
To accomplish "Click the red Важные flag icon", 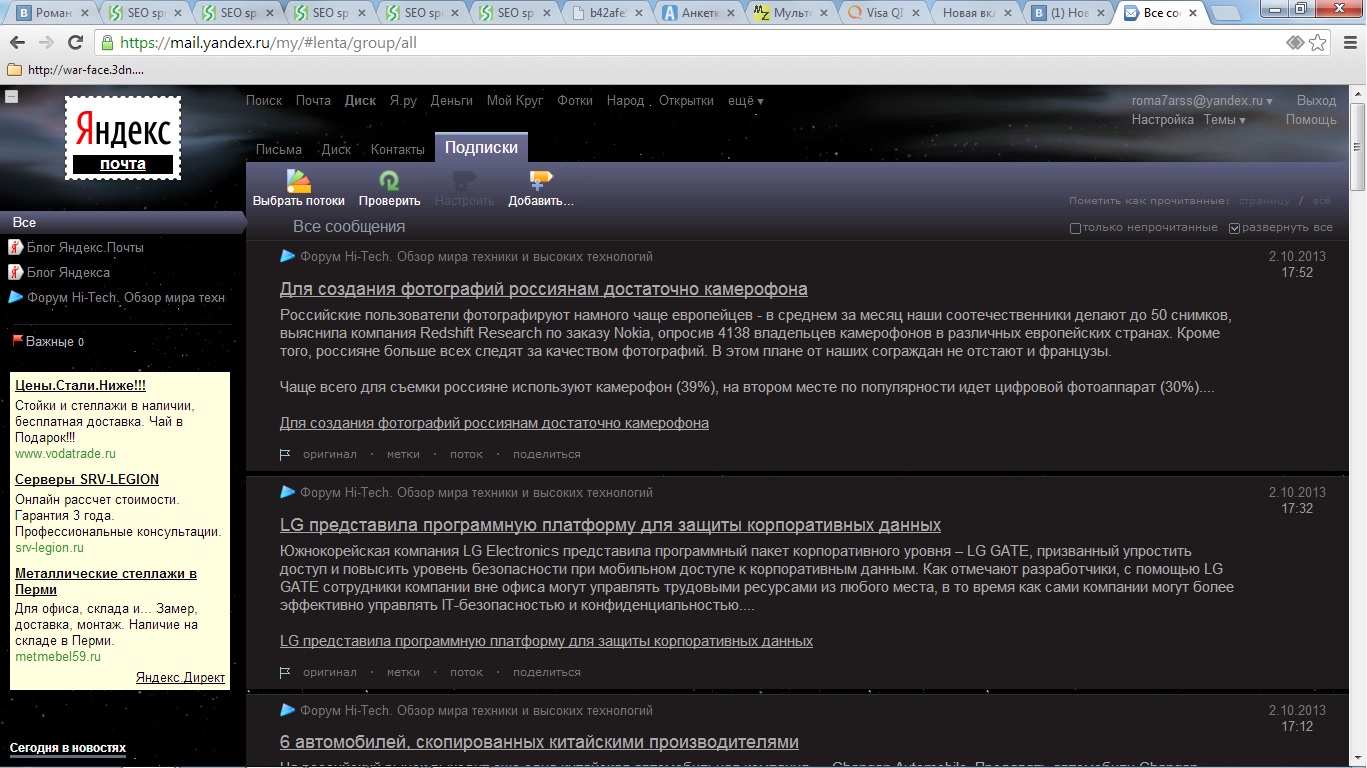I will click(x=16, y=340).
